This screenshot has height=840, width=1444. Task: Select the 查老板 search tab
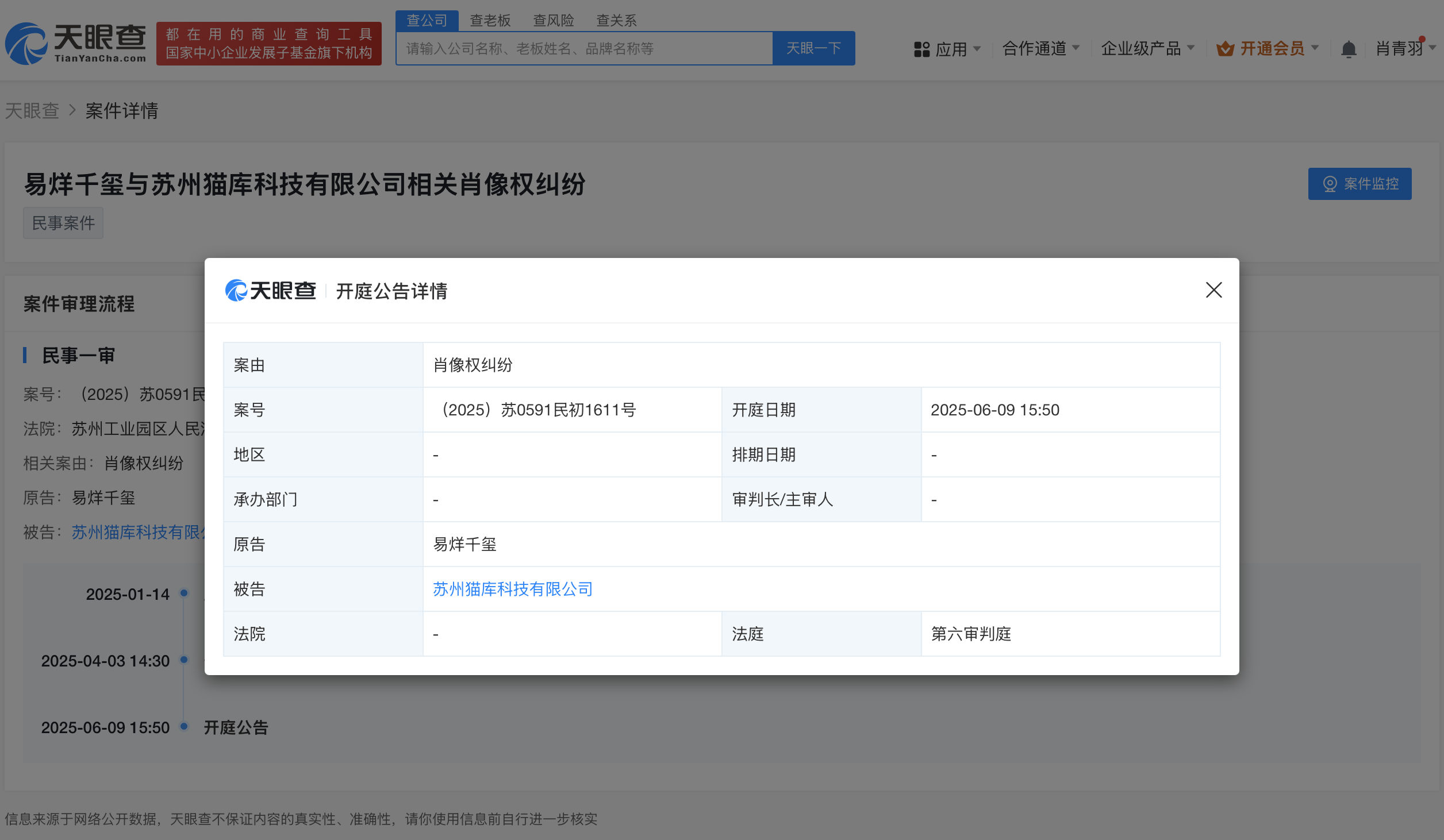490,21
